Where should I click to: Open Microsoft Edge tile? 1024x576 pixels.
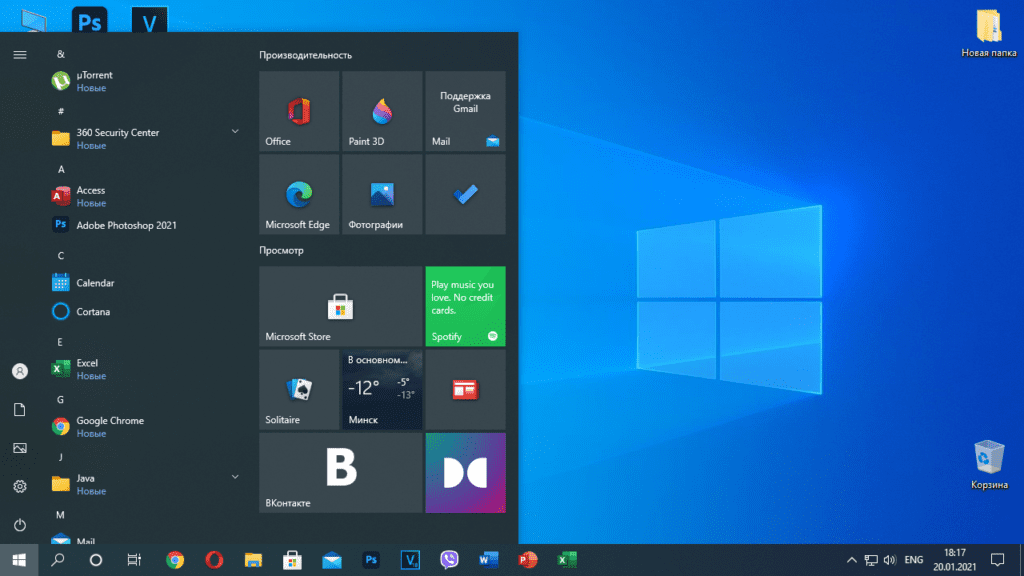click(x=299, y=194)
